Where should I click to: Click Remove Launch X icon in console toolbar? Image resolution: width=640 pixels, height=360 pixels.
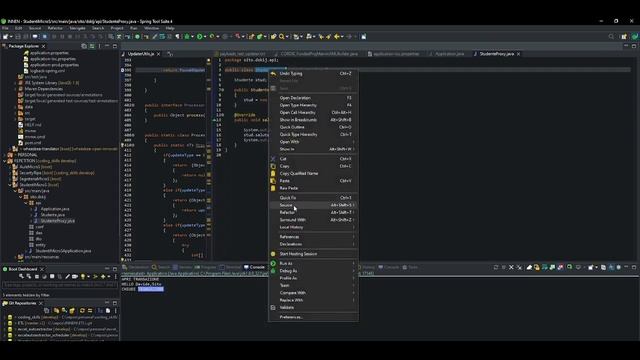pyautogui.click(x=511, y=267)
